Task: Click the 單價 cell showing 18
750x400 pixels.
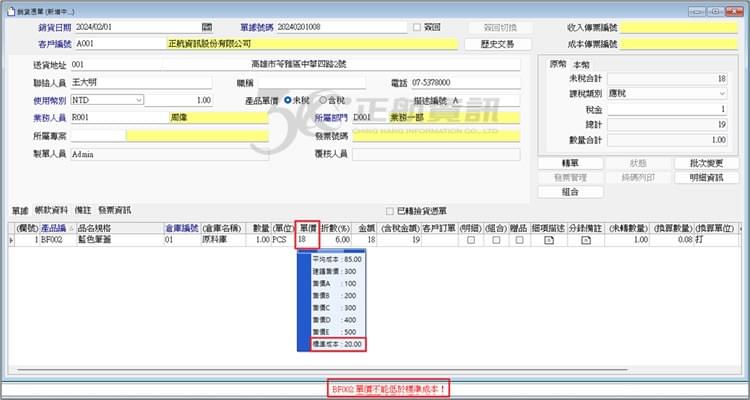Action: click(307, 240)
